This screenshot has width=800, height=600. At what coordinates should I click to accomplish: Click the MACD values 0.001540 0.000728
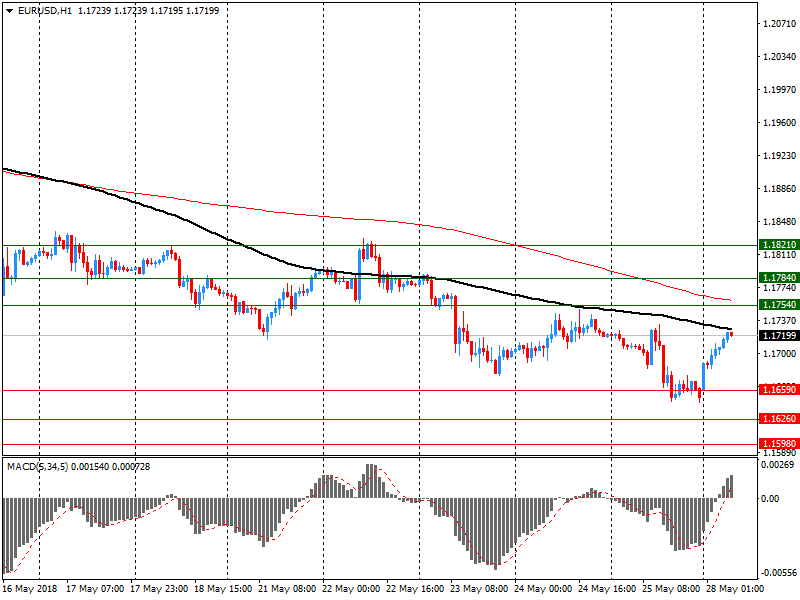pyautogui.click(x=111, y=466)
